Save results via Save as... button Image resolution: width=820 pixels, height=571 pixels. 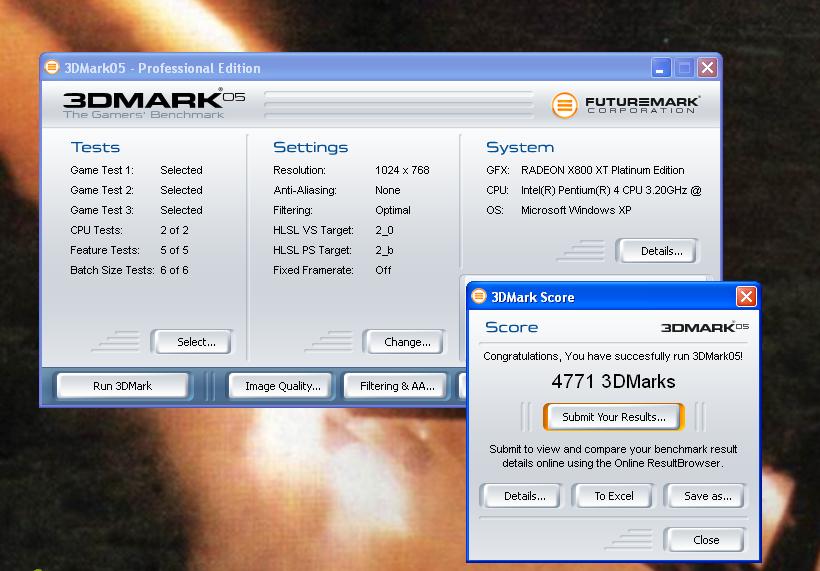[x=705, y=496]
